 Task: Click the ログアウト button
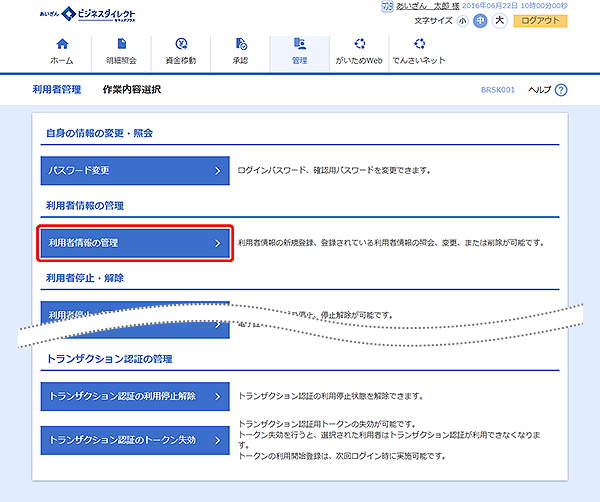(540, 20)
